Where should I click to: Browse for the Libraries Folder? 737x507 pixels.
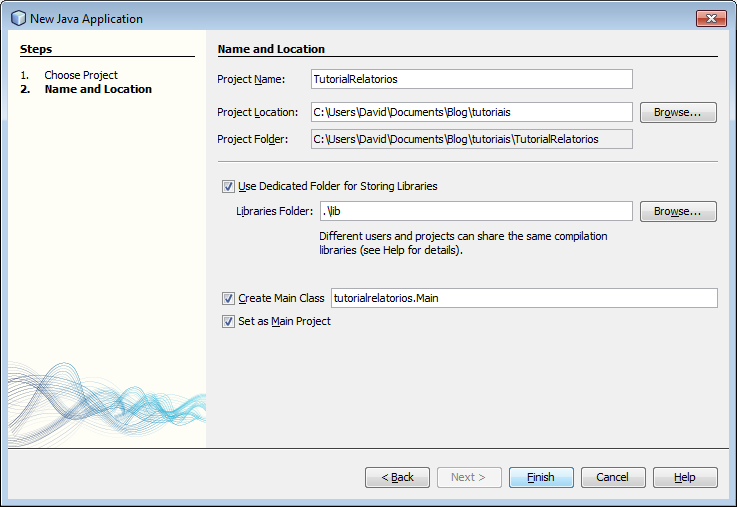(x=678, y=211)
